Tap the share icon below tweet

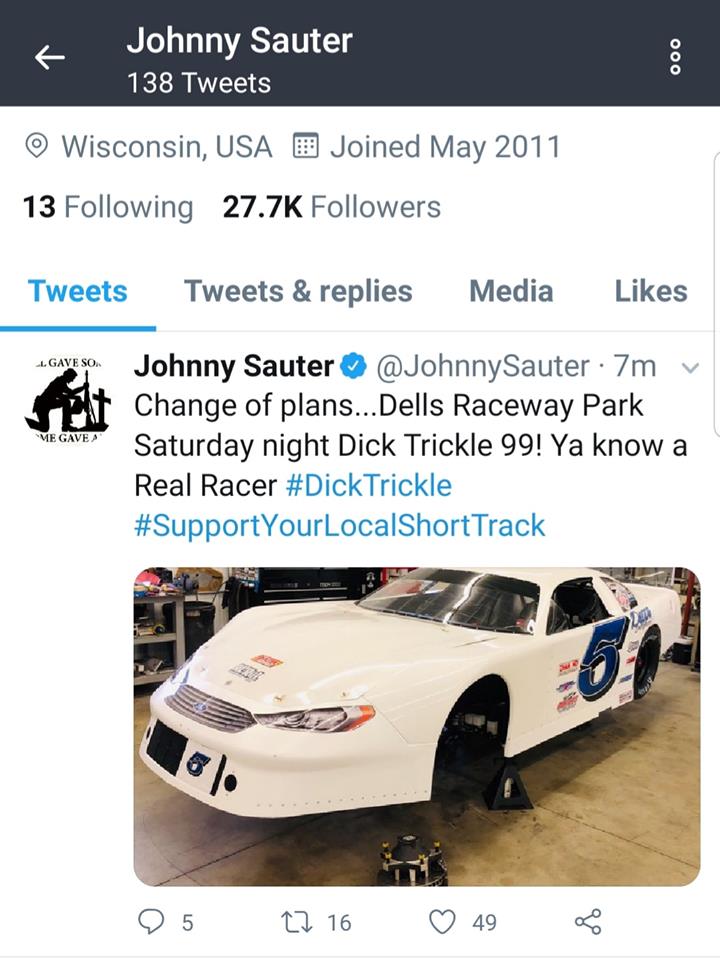point(589,921)
